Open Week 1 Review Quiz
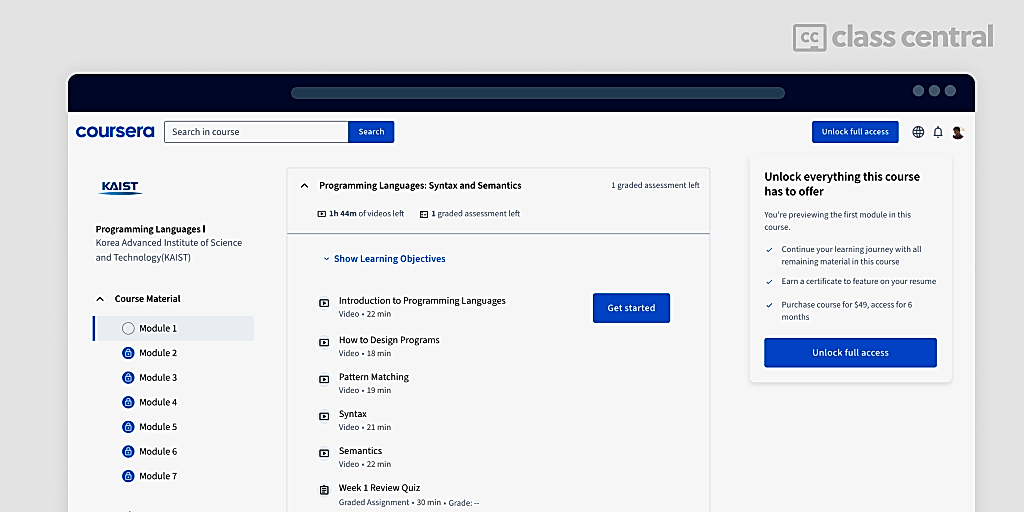 point(379,488)
